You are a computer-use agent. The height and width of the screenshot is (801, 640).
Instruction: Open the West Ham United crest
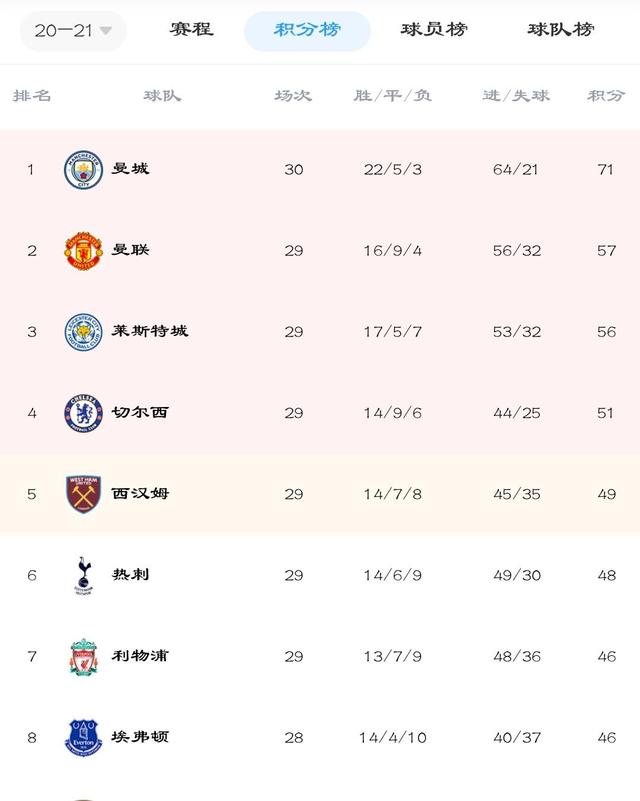tap(83, 494)
